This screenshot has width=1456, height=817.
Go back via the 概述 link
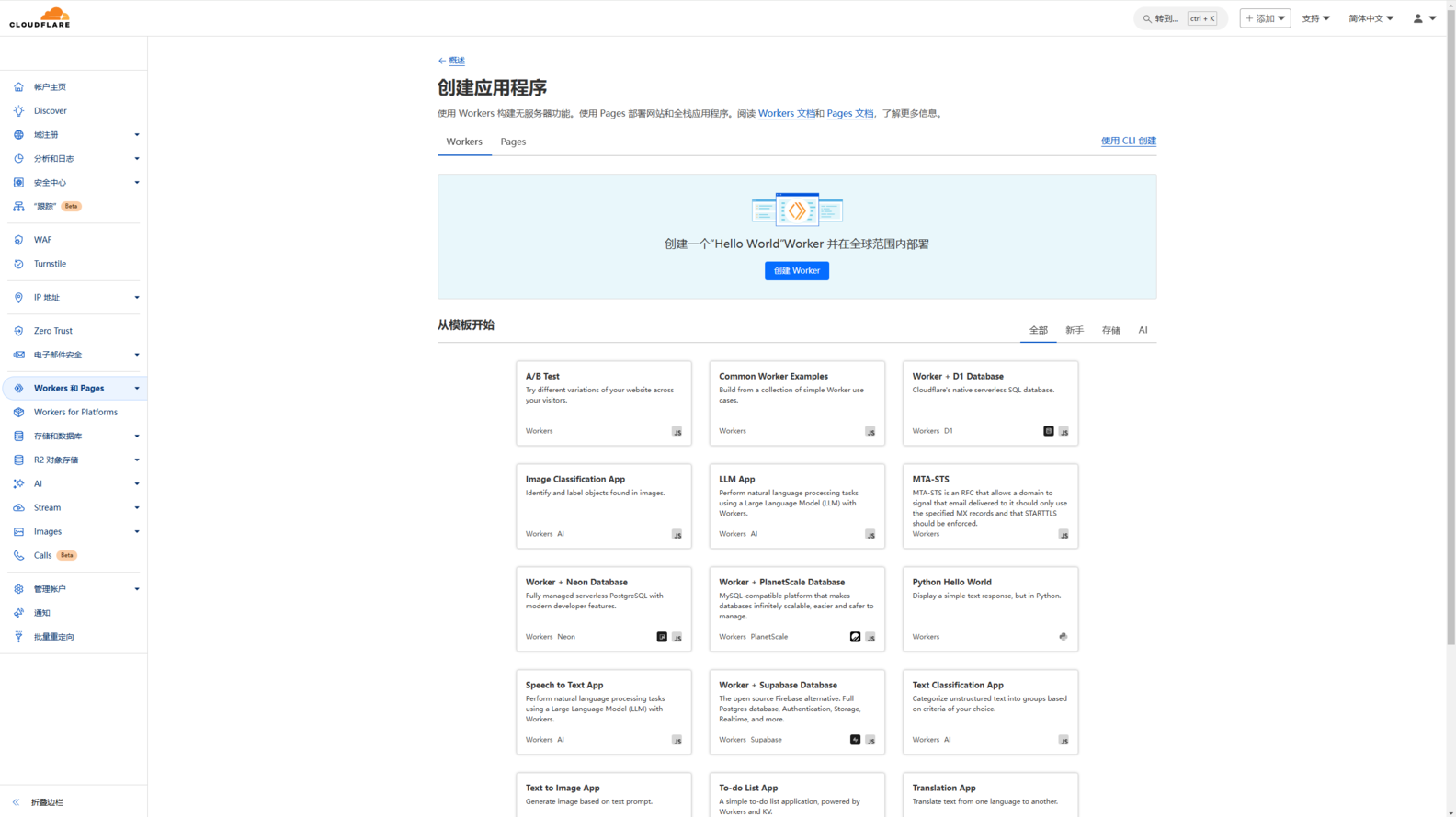click(451, 61)
